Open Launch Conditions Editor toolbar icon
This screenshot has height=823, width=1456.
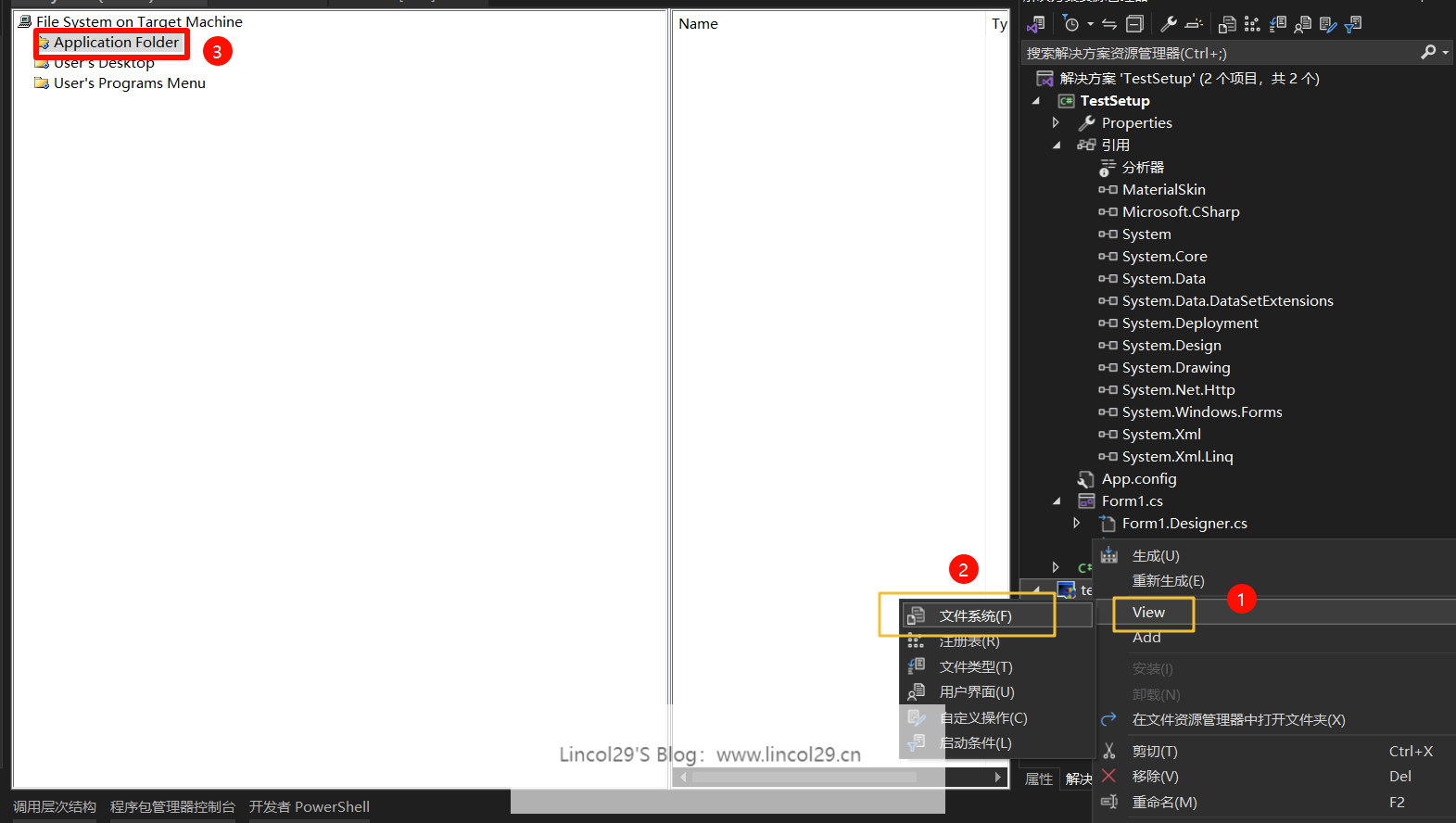click(1352, 24)
